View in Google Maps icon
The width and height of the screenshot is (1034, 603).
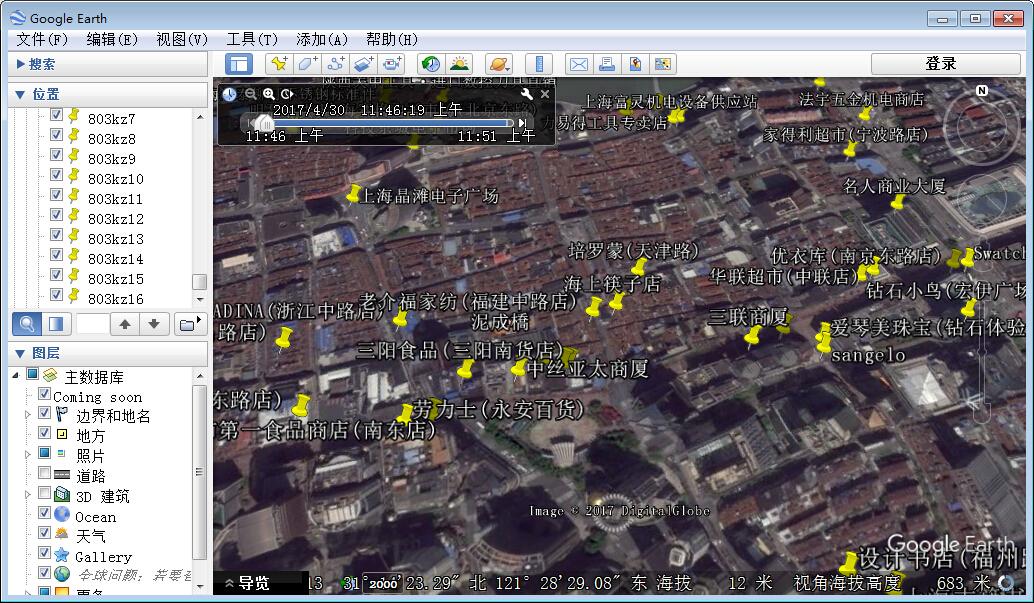(663, 64)
